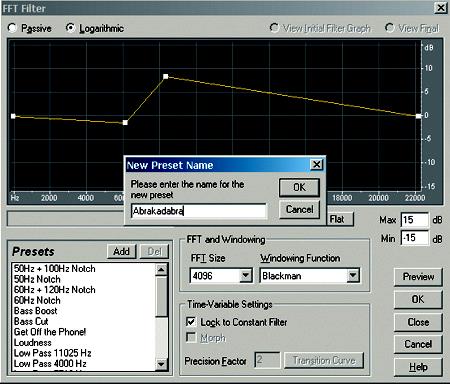The height and width of the screenshot is (384, 450).
Task: Select the filter point at graph peak
Action: [x=166, y=77]
